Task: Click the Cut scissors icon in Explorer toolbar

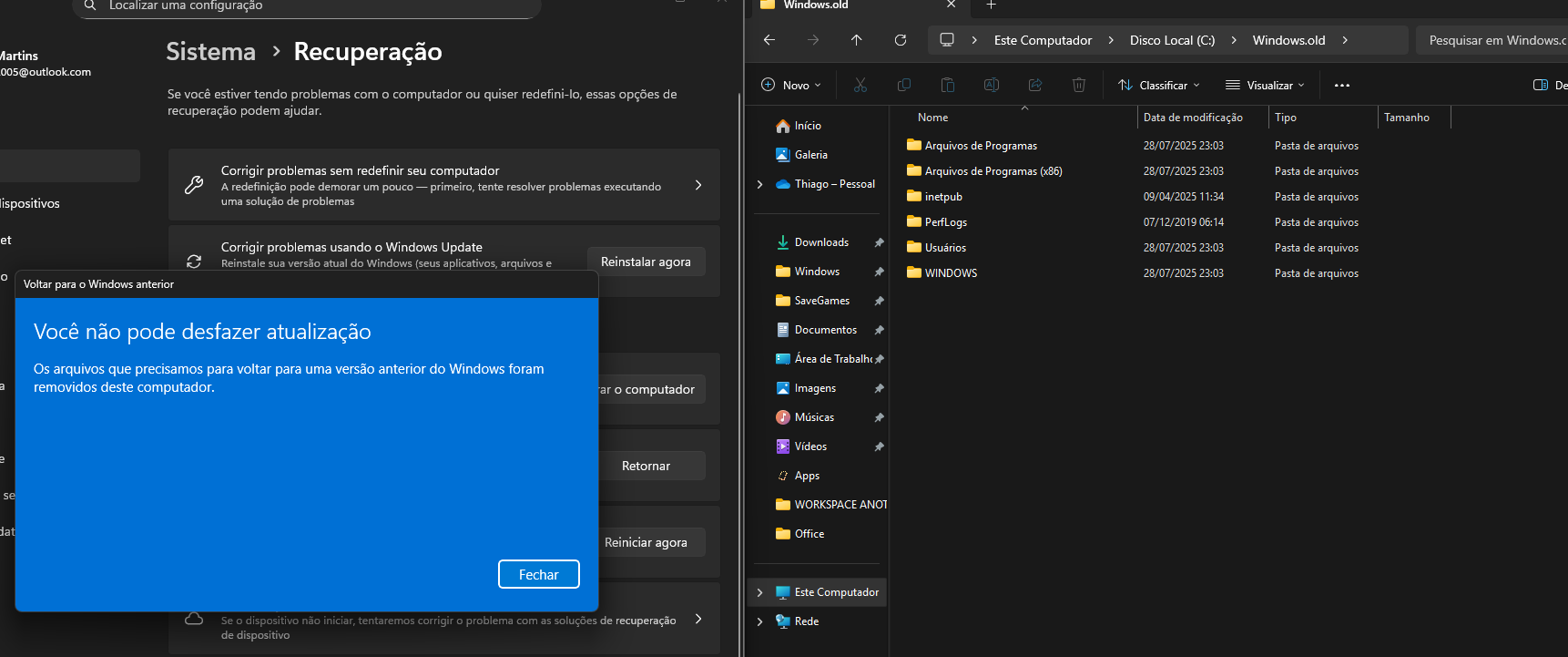Action: [860, 85]
